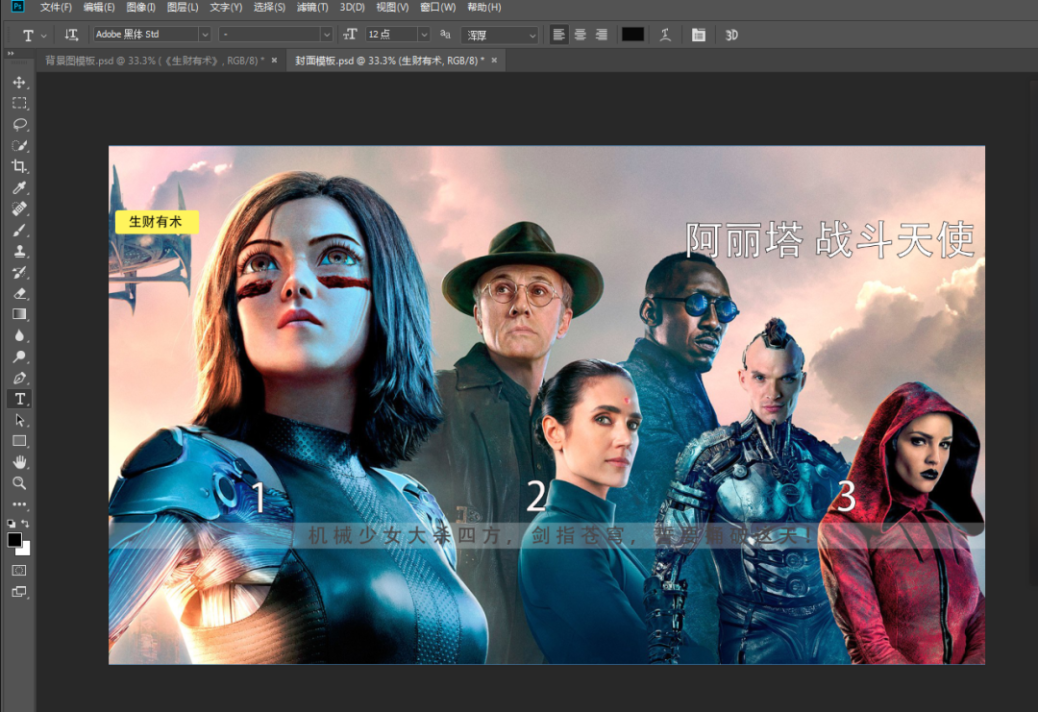Select the Crop tool
This screenshot has width=1038, height=712.
click(x=19, y=166)
